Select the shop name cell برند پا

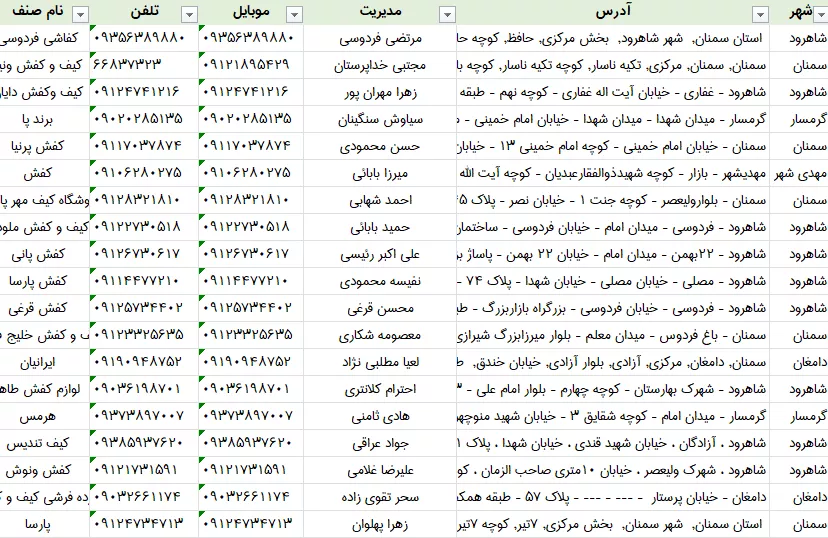coord(45,119)
